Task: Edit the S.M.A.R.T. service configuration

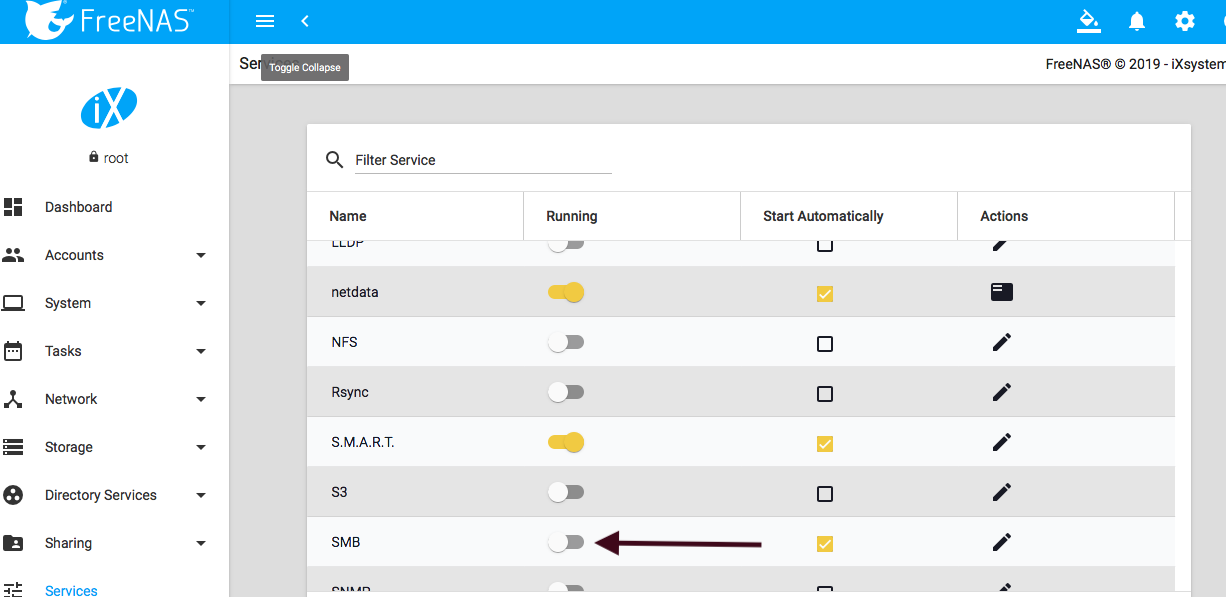Action: (x=1002, y=442)
